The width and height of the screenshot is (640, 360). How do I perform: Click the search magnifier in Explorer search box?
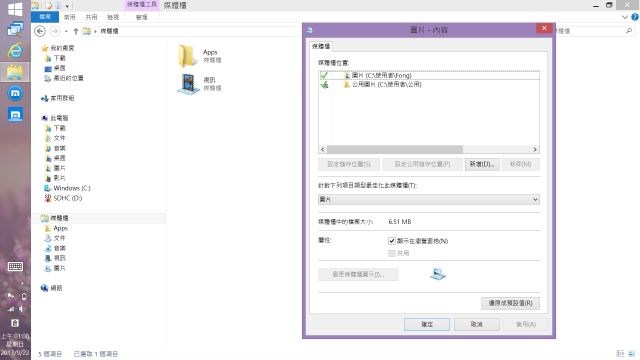629,31
